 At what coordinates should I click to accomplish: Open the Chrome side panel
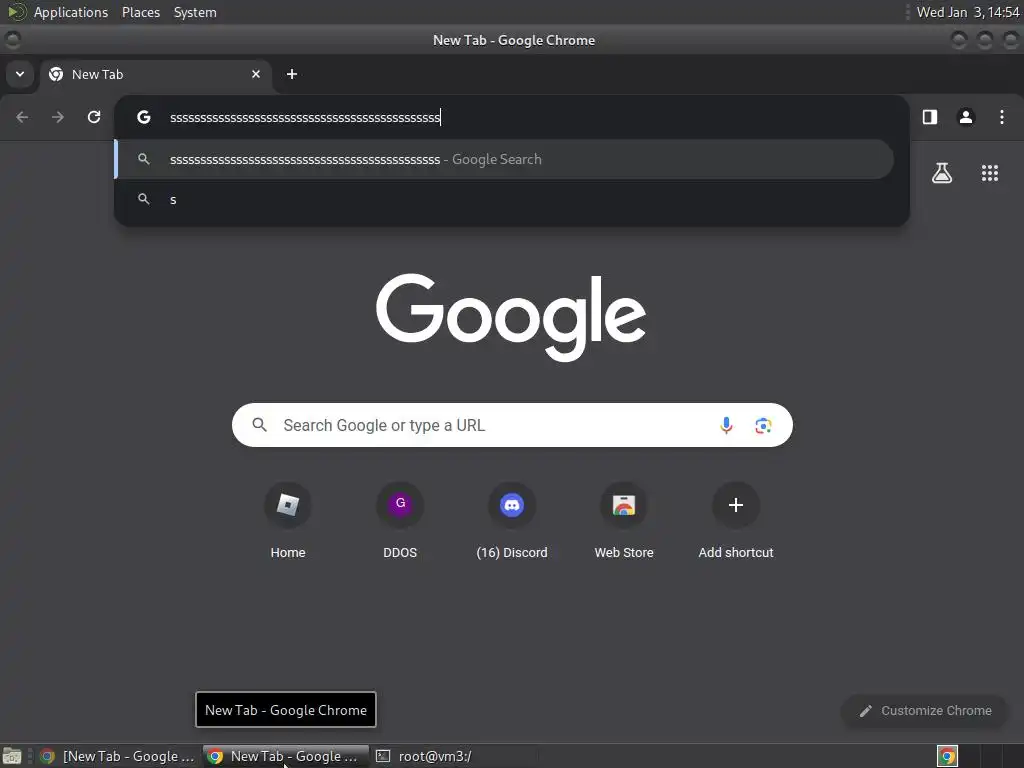coord(930,117)
